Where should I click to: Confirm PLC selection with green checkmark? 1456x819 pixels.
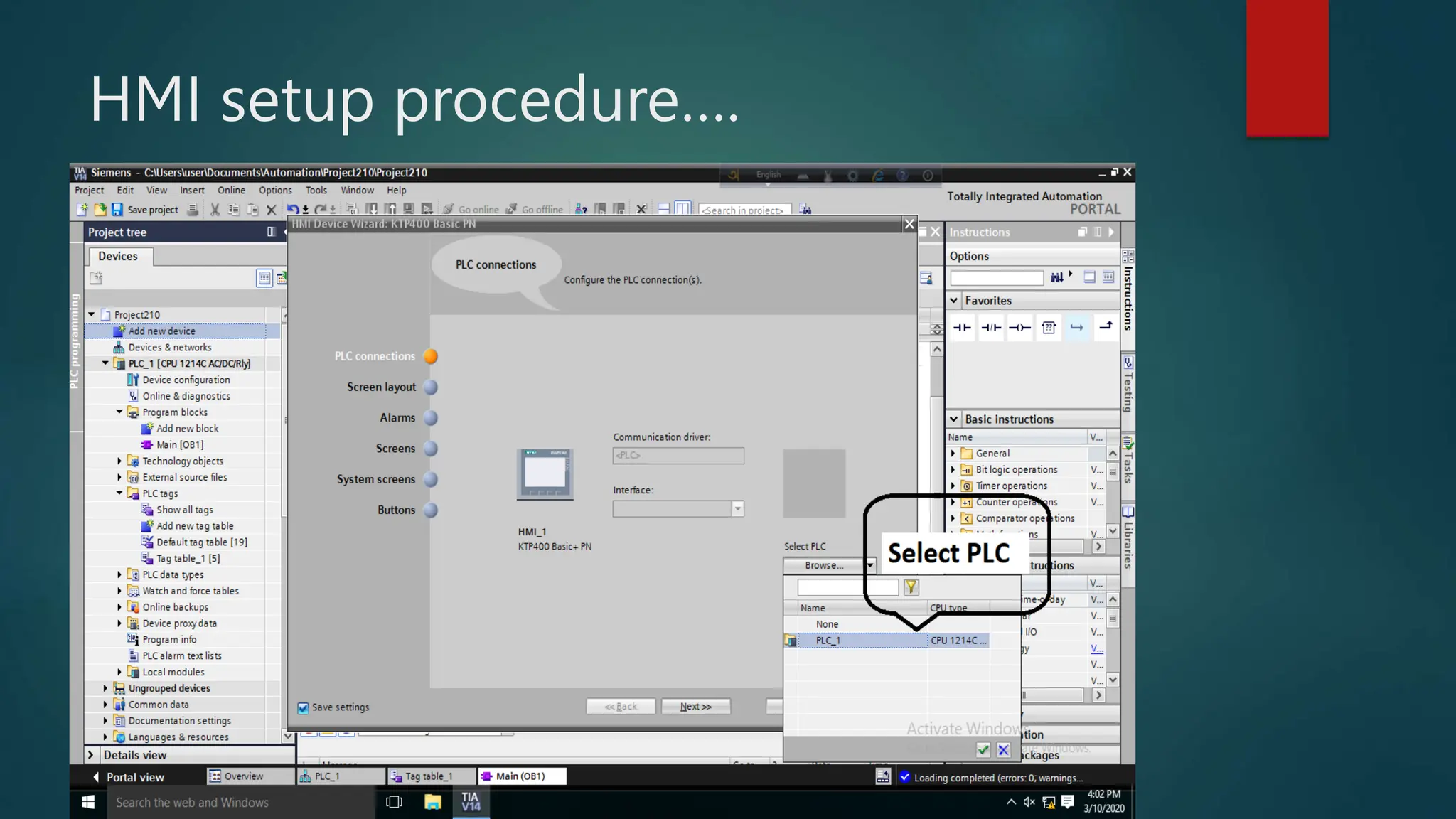983,749
